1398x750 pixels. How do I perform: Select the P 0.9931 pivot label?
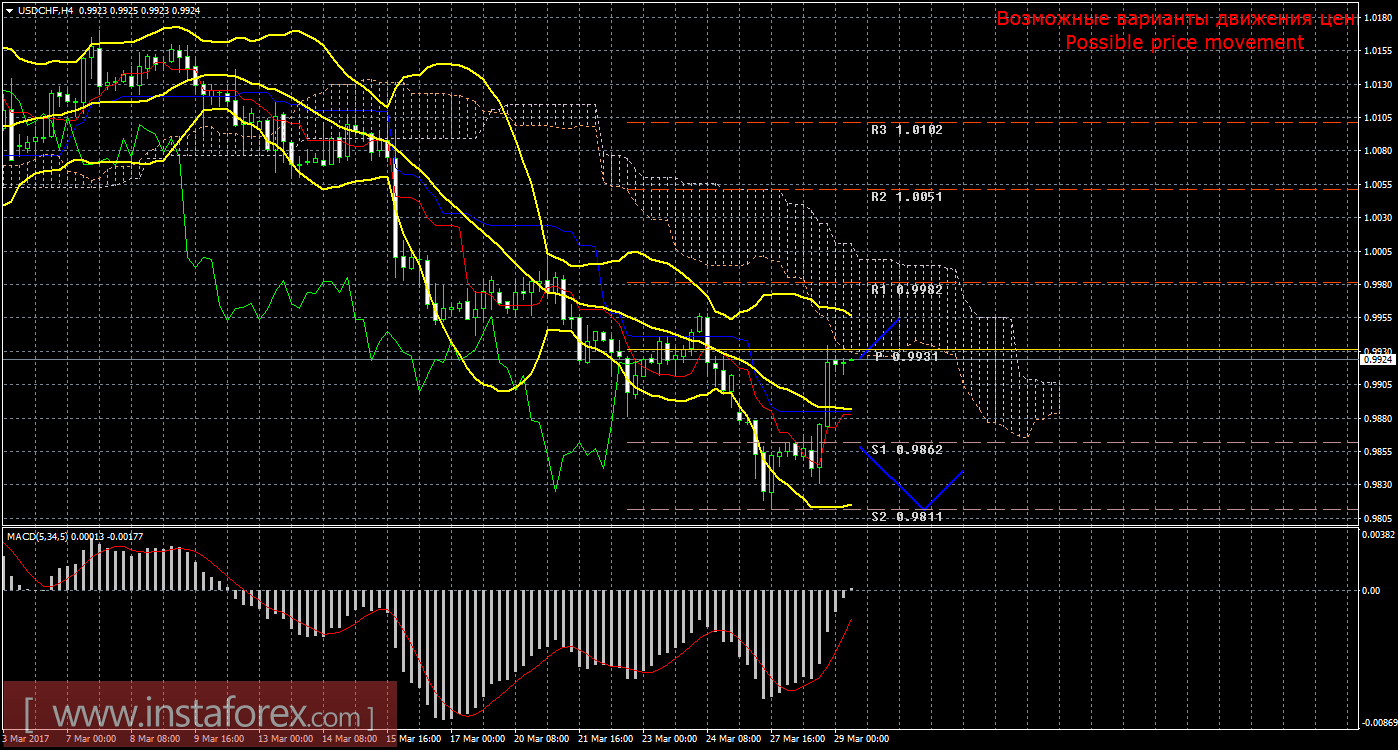click(x=906, y=356)
